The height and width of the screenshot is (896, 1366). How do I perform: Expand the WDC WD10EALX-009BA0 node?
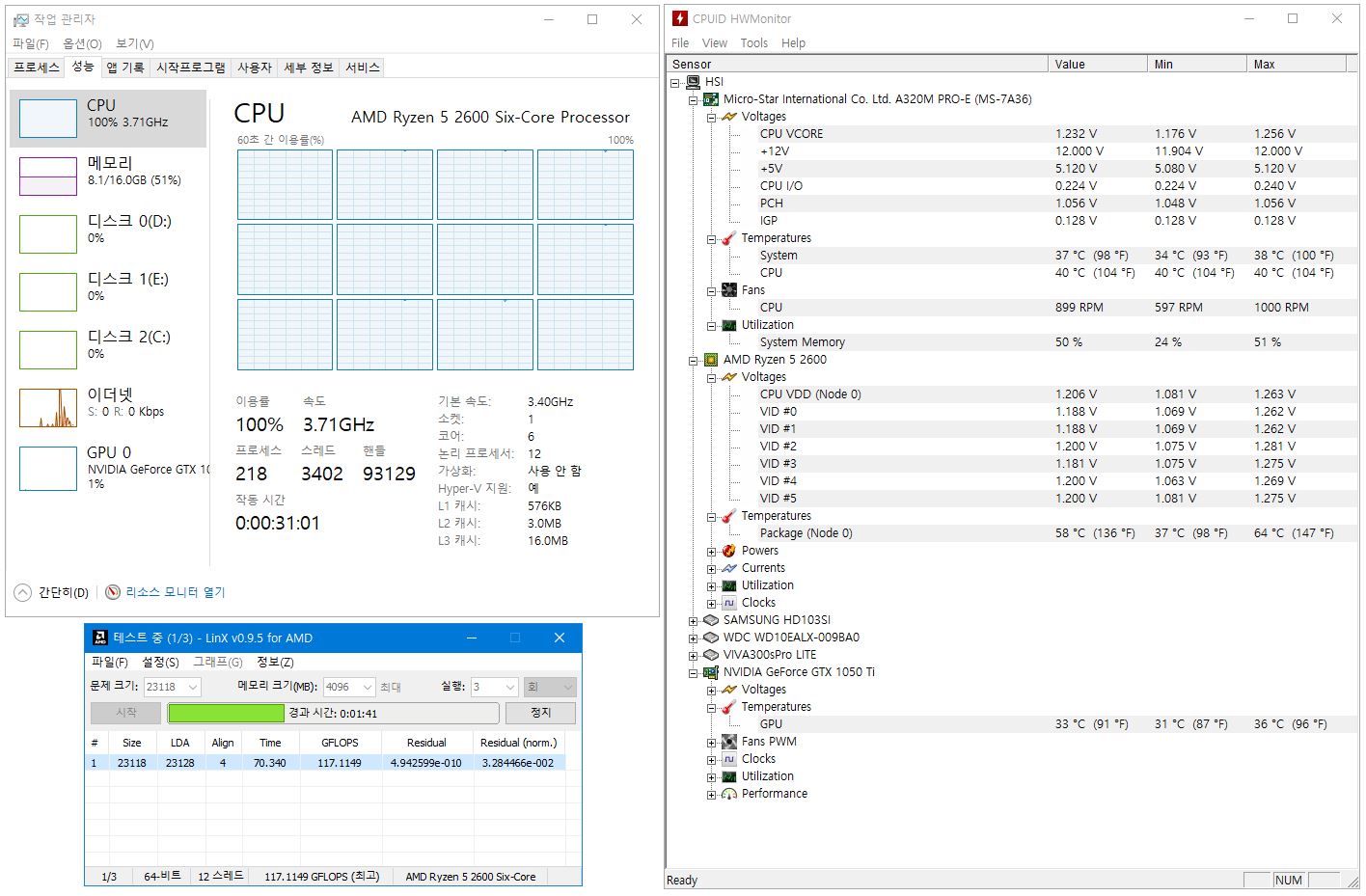693,638
